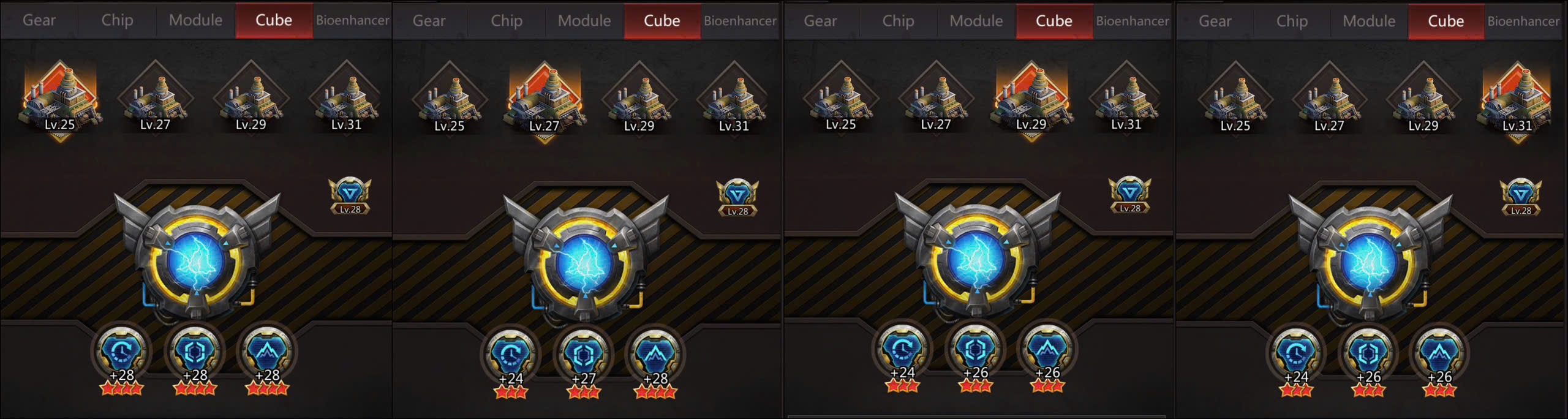
Task: Click the Lv.28 winged badge in leftmost panel
Action: pos(350,196)
